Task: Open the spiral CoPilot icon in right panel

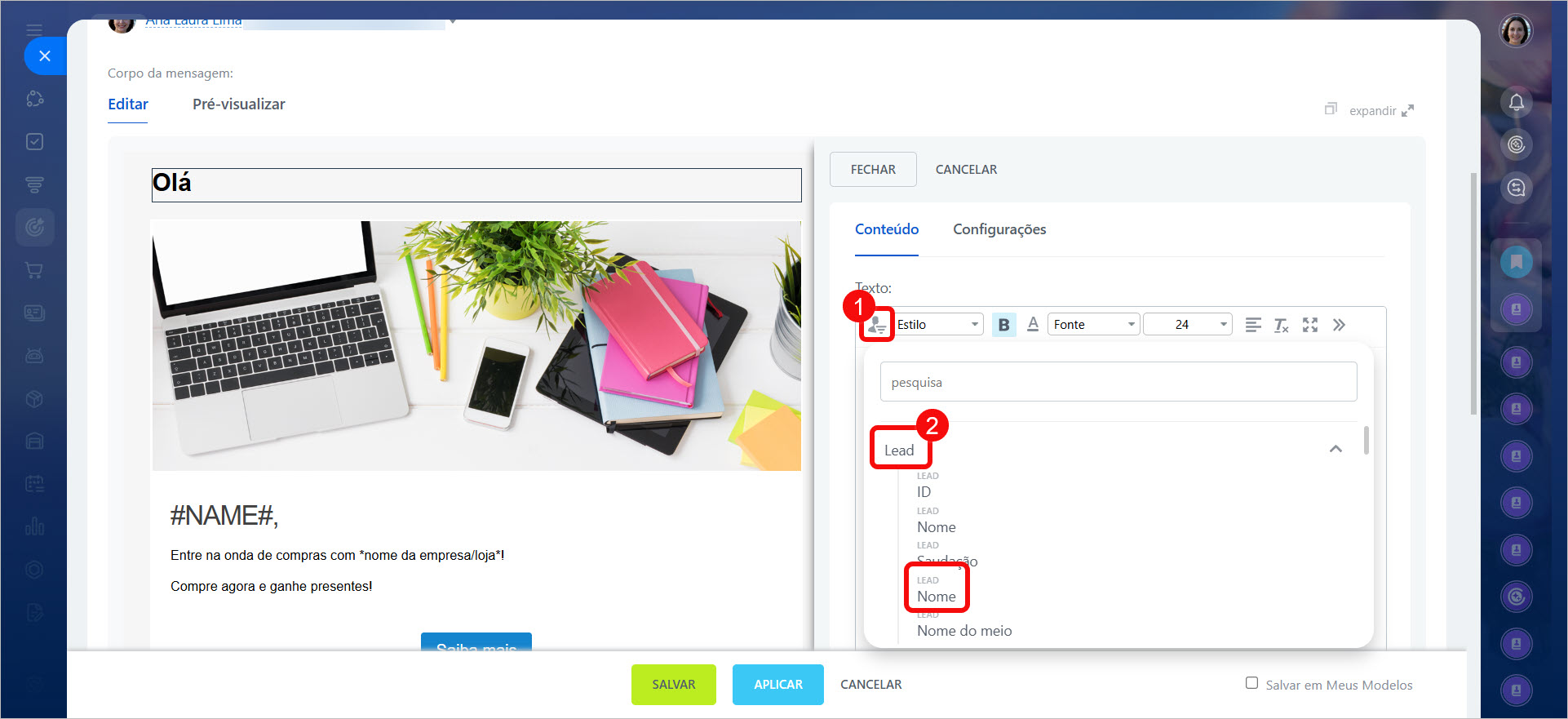Action: coord(1516,144)
